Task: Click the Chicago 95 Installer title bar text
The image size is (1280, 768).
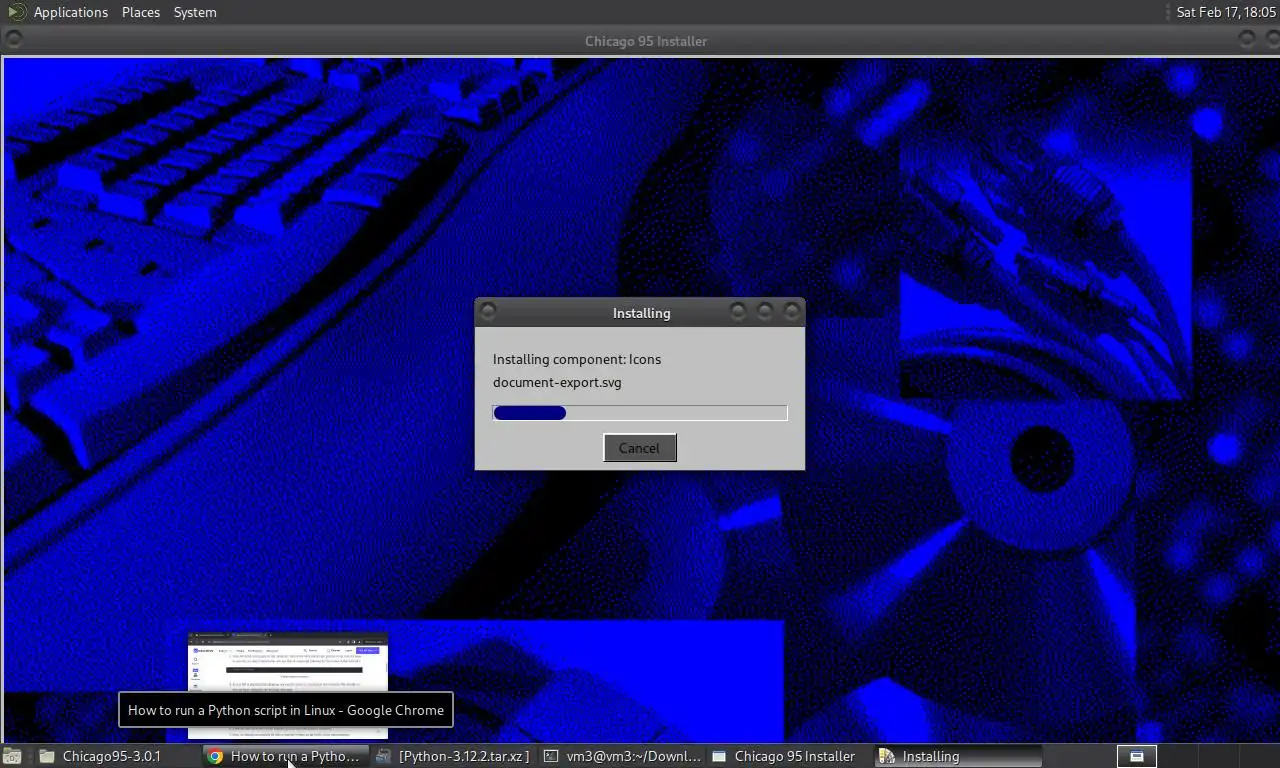Action: (x=646, y=41)
